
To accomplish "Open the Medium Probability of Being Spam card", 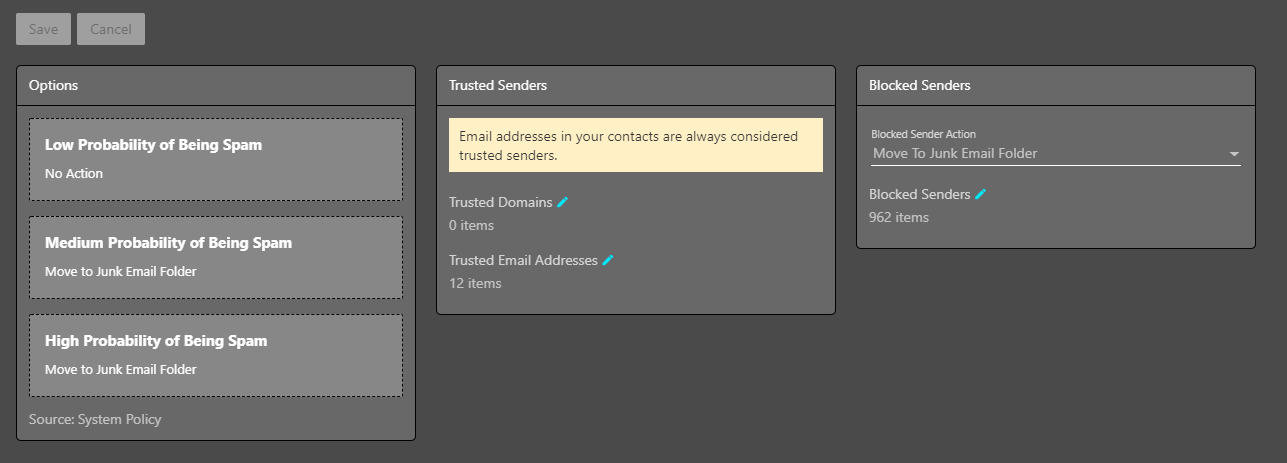I will click(216, 257).
